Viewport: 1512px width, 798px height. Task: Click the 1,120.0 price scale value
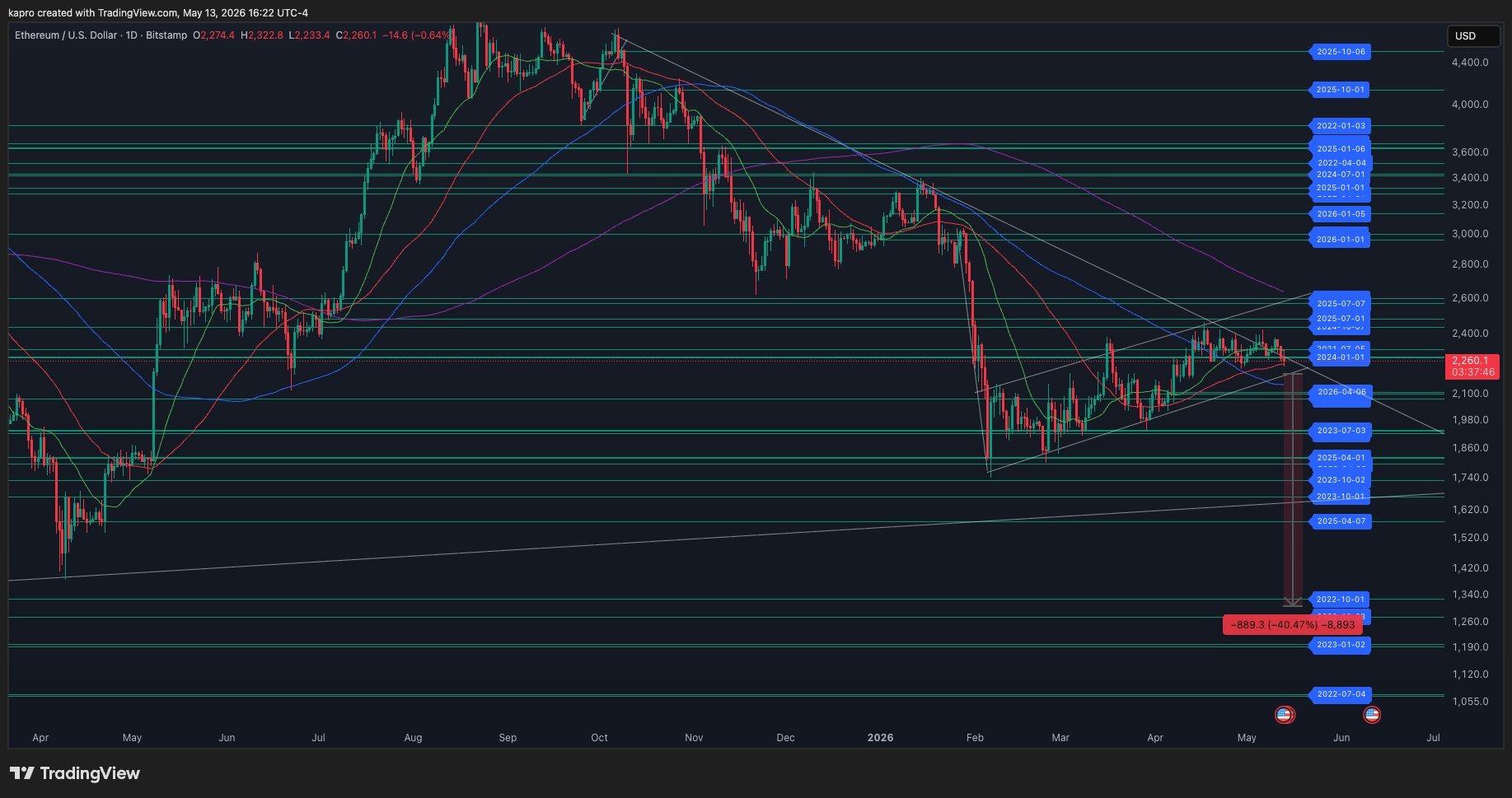(x=1470, y=674)
